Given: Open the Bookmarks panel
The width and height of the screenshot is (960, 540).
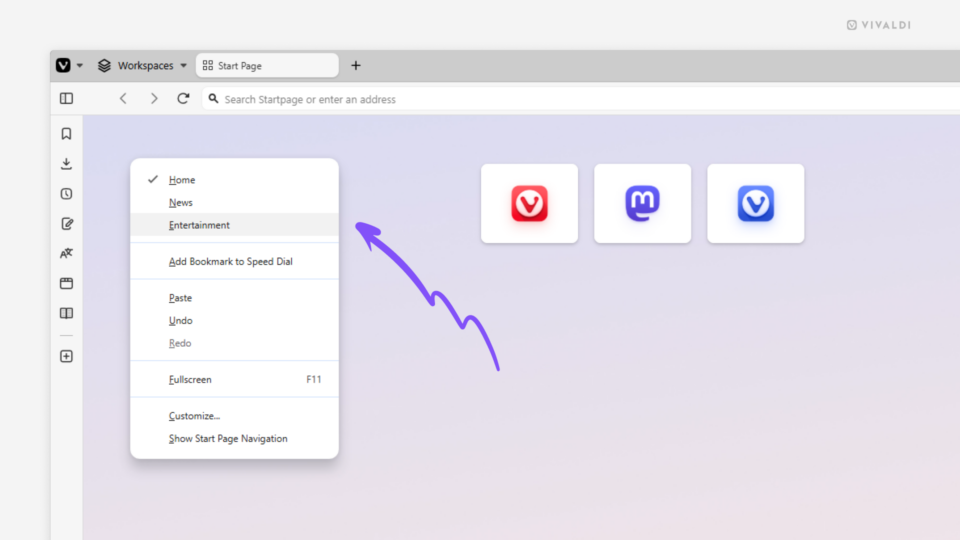Looking at the screenshot, I should 67,133.
